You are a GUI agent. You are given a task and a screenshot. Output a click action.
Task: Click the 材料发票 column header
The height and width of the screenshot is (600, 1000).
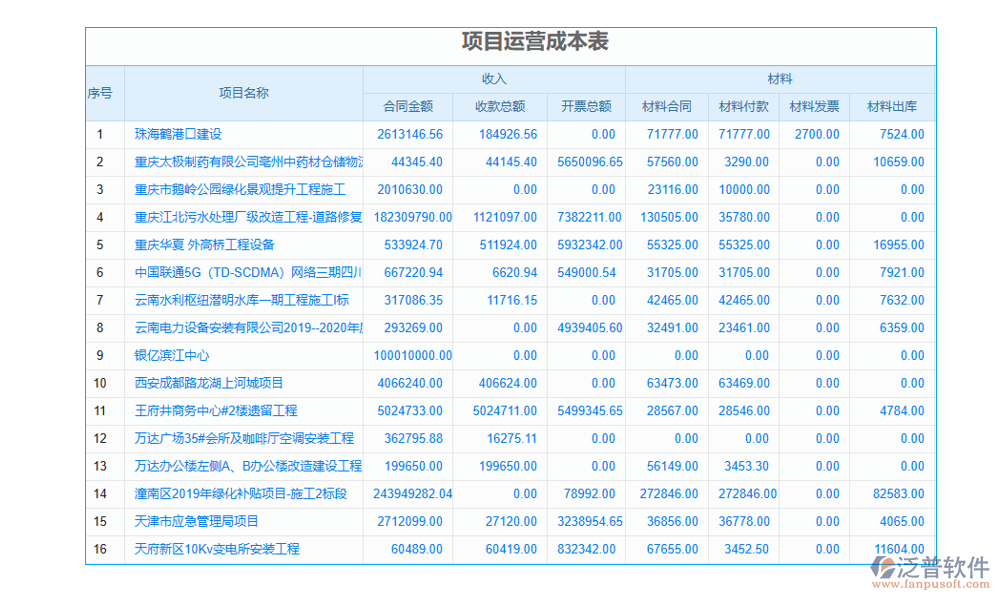click(814, 107)
